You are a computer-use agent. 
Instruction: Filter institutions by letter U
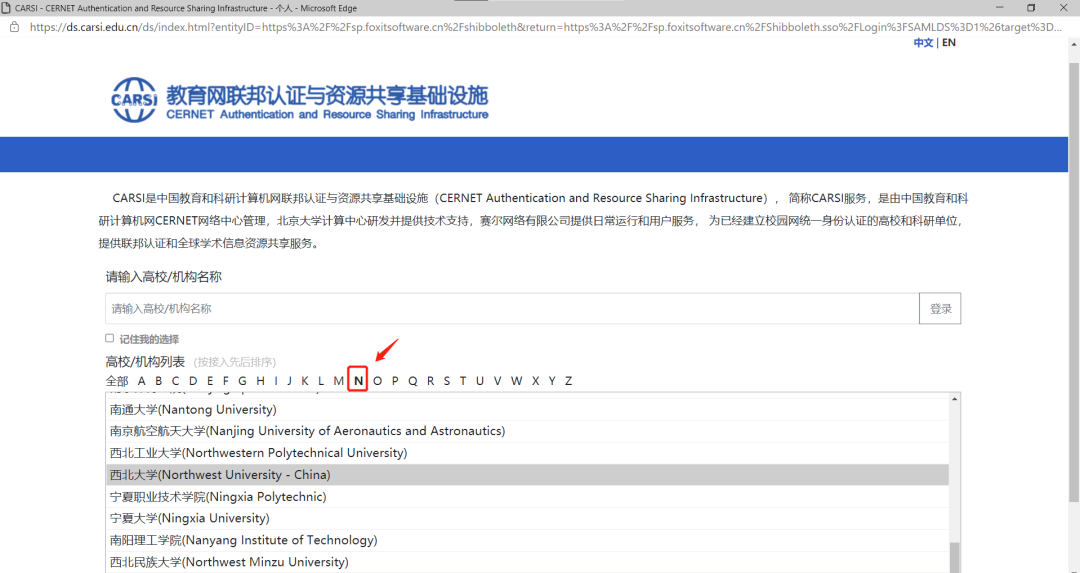(x=480, y=381)
